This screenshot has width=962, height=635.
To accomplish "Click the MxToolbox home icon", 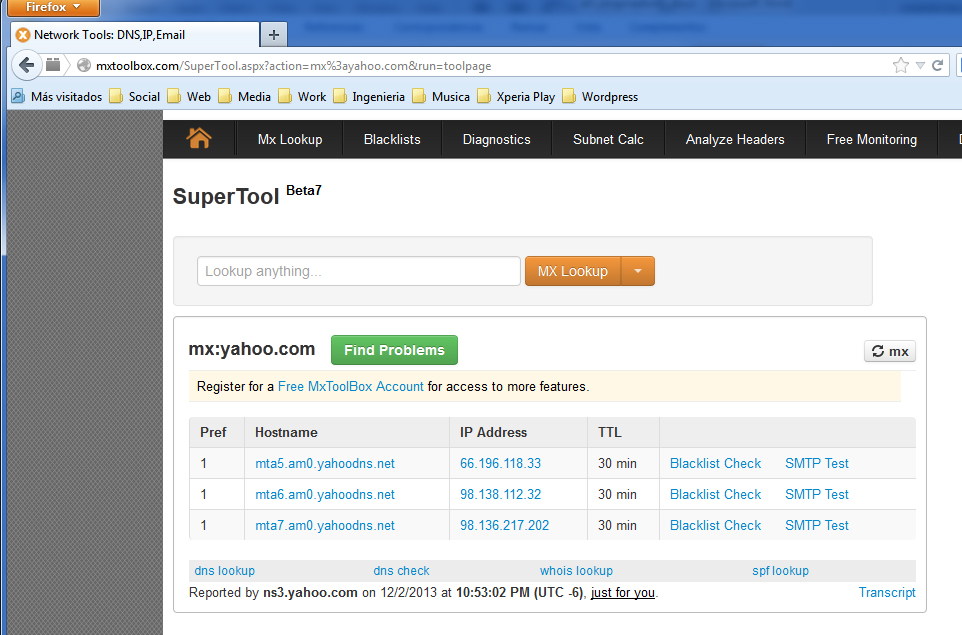I will pos(199,139).
